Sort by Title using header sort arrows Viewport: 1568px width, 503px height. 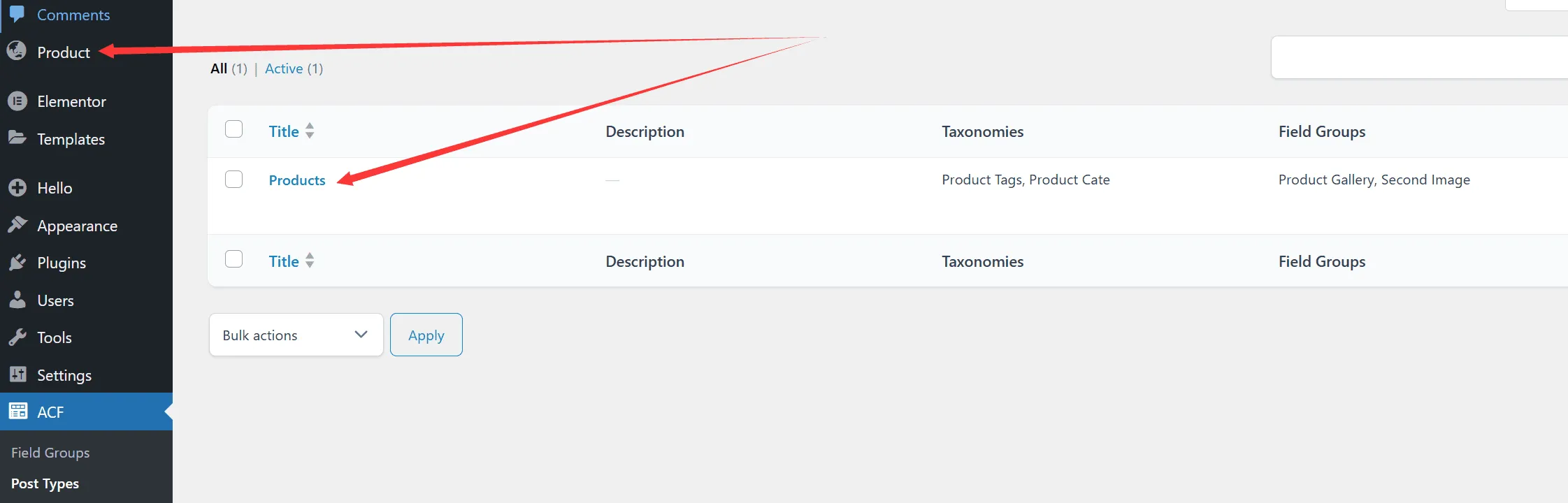click(310, 131)
